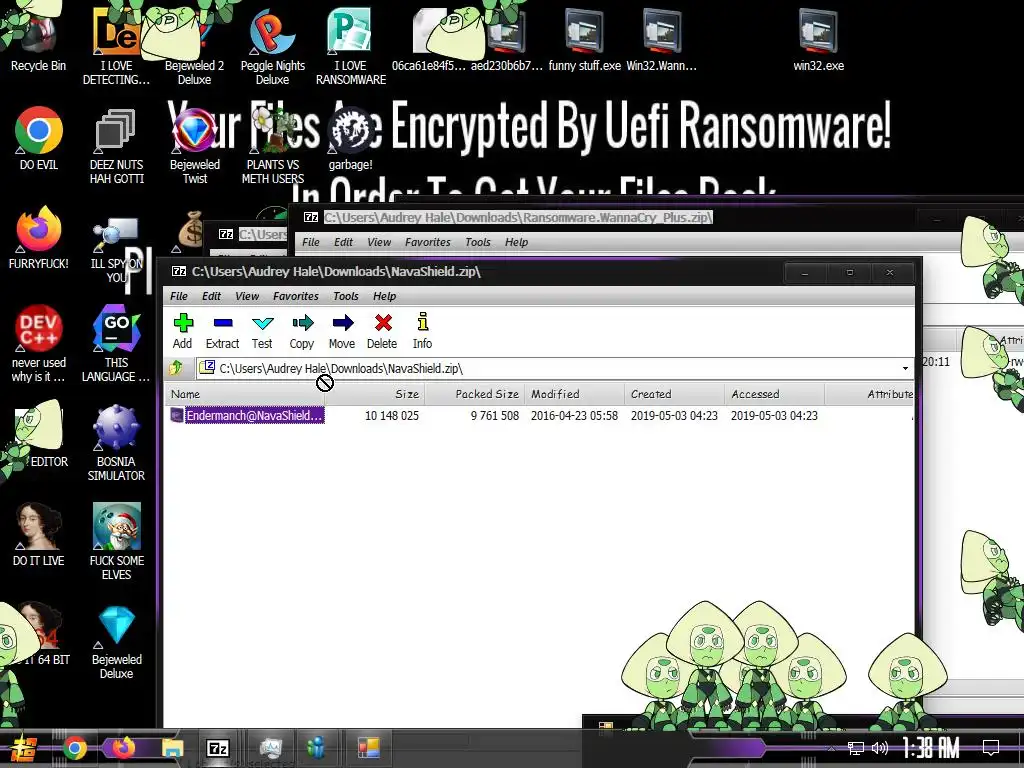Screen dimensions: 1024x768
Task: Click the 1:38 AM taskbar clock
Action: [931, 748]
